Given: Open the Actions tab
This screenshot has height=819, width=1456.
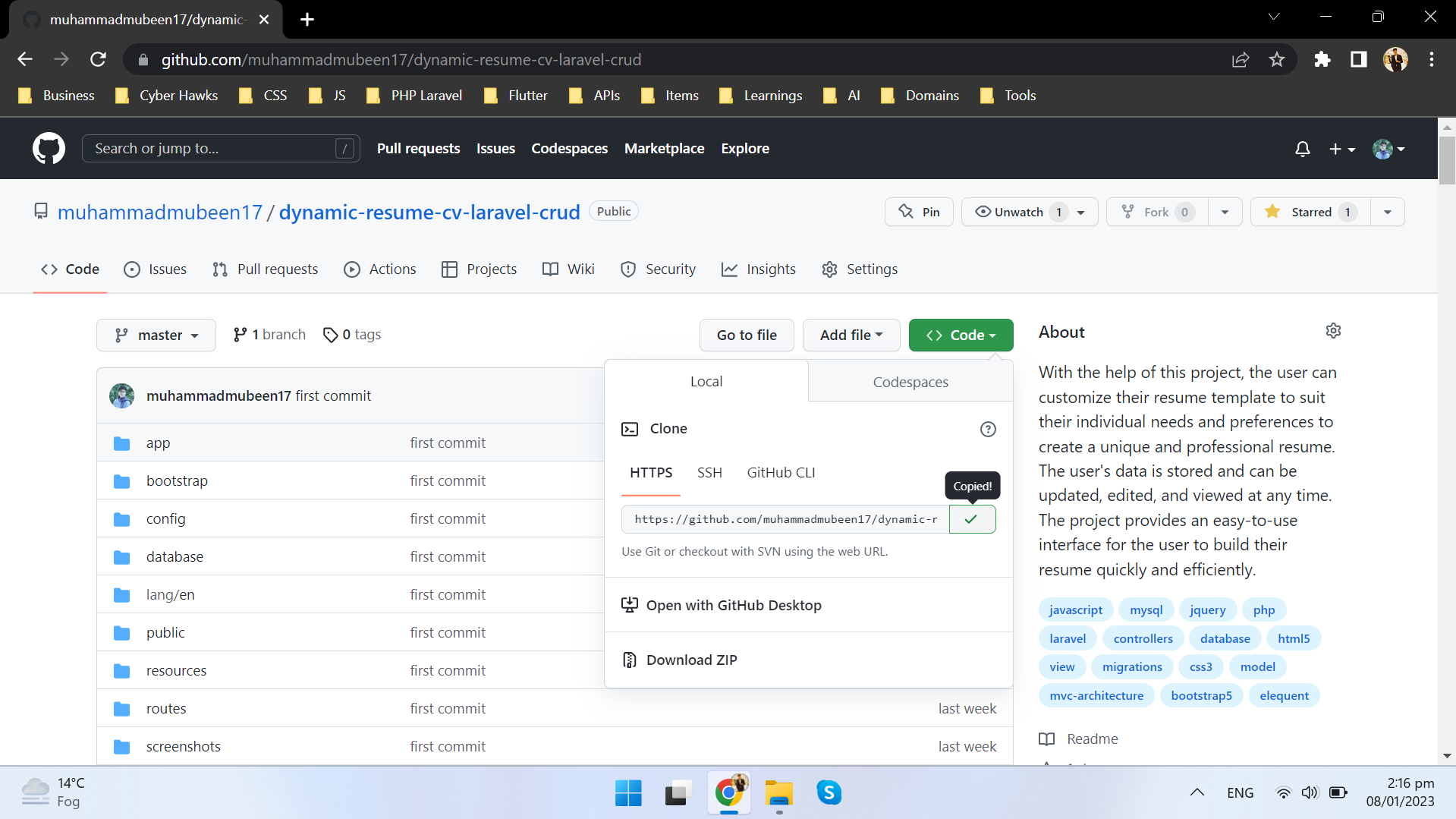Looking at the screenshot, I should (379, 269).
